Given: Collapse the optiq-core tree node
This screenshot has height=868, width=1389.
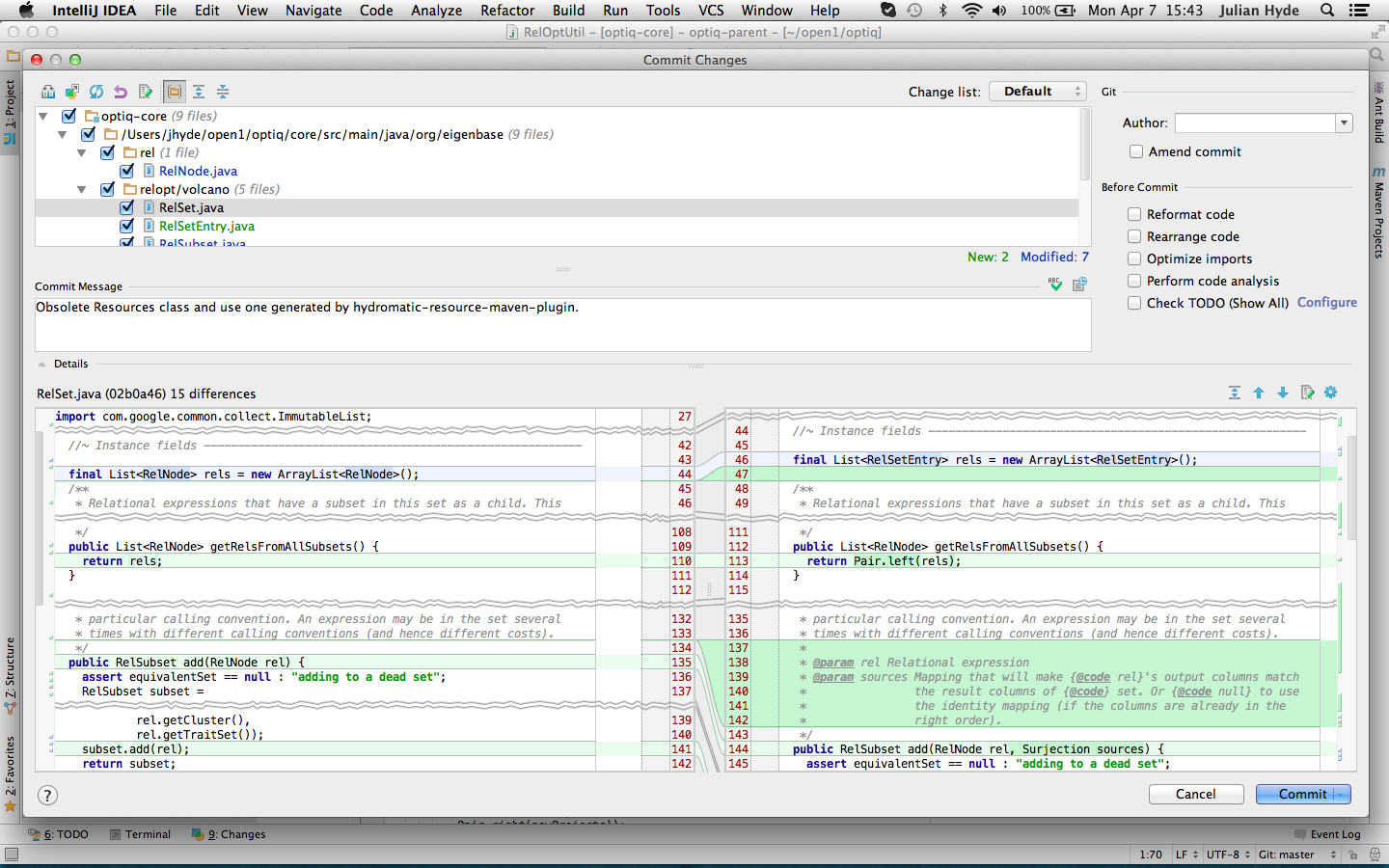Looking at the screenshot, I should click(43, 116).
